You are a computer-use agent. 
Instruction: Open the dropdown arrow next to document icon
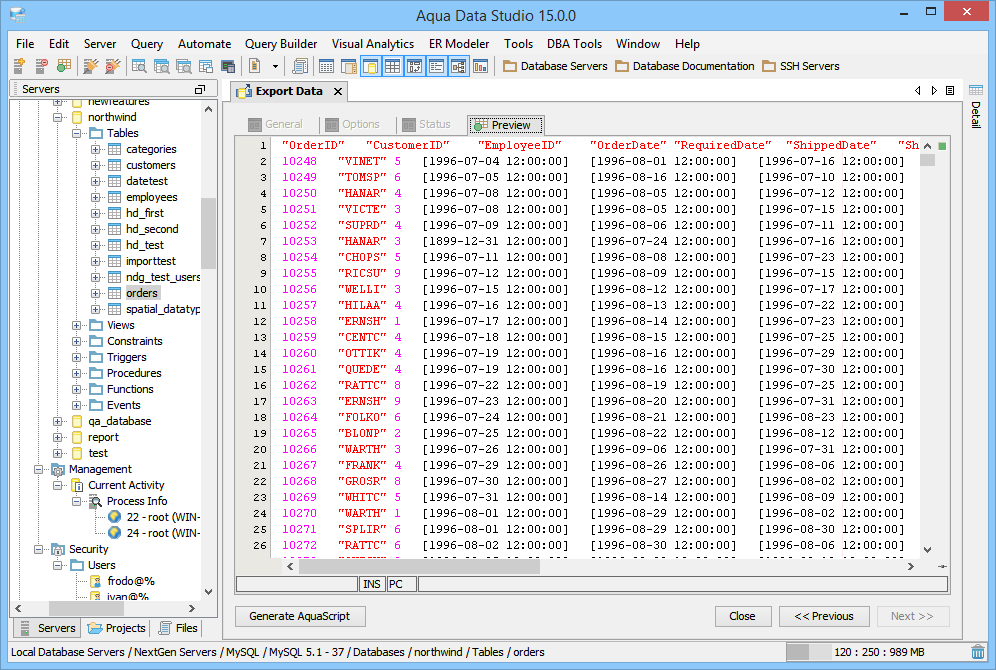[x=275, y=66]
